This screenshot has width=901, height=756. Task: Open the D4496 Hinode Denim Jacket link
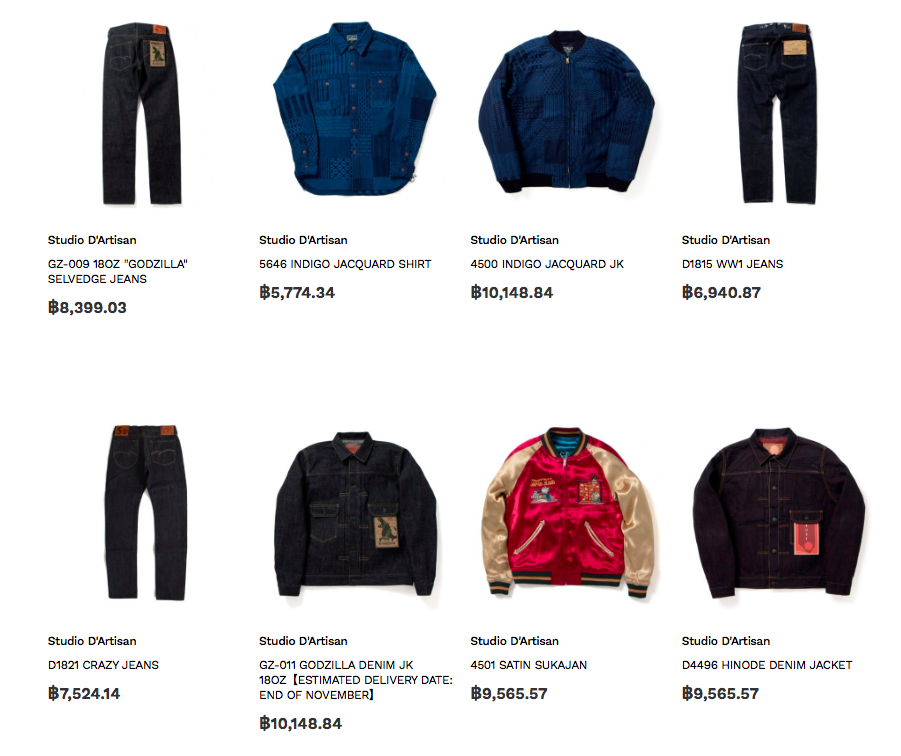pyautogui.click(x=767, y=665)
